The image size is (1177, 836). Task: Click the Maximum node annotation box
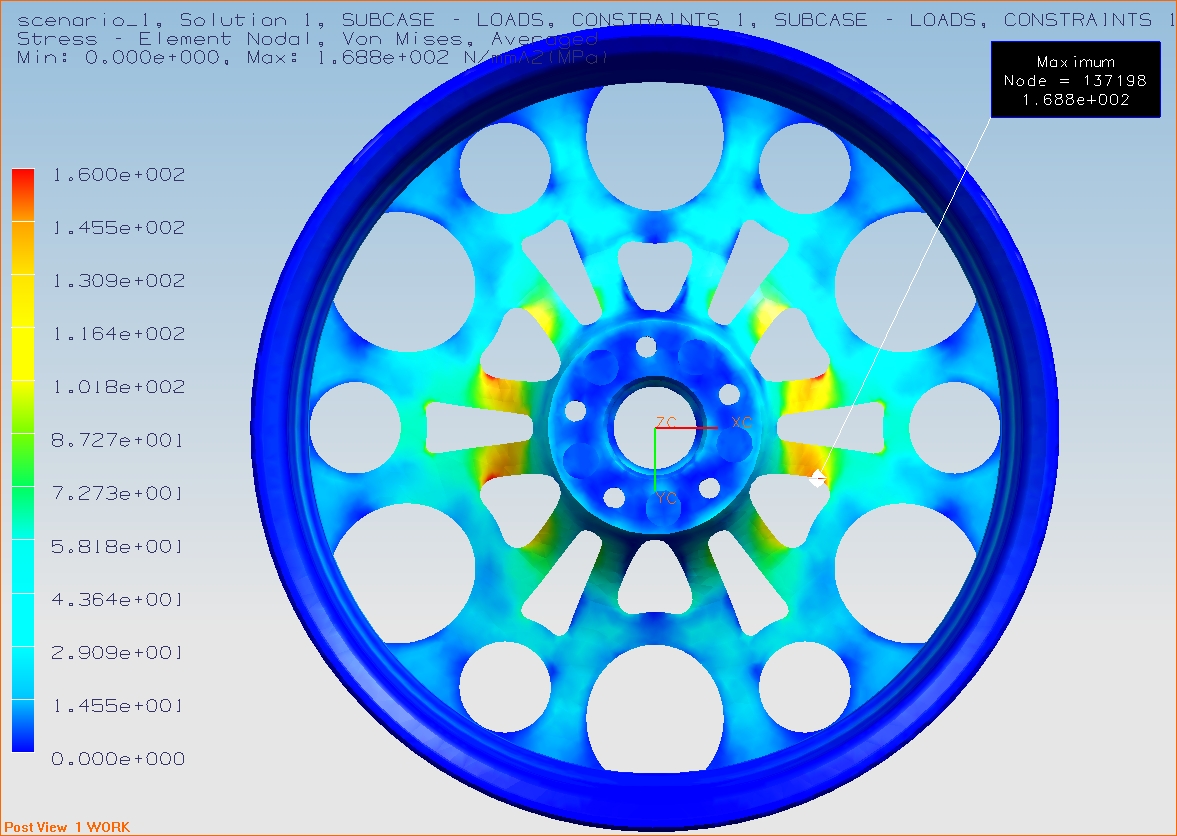point(1075,80)
